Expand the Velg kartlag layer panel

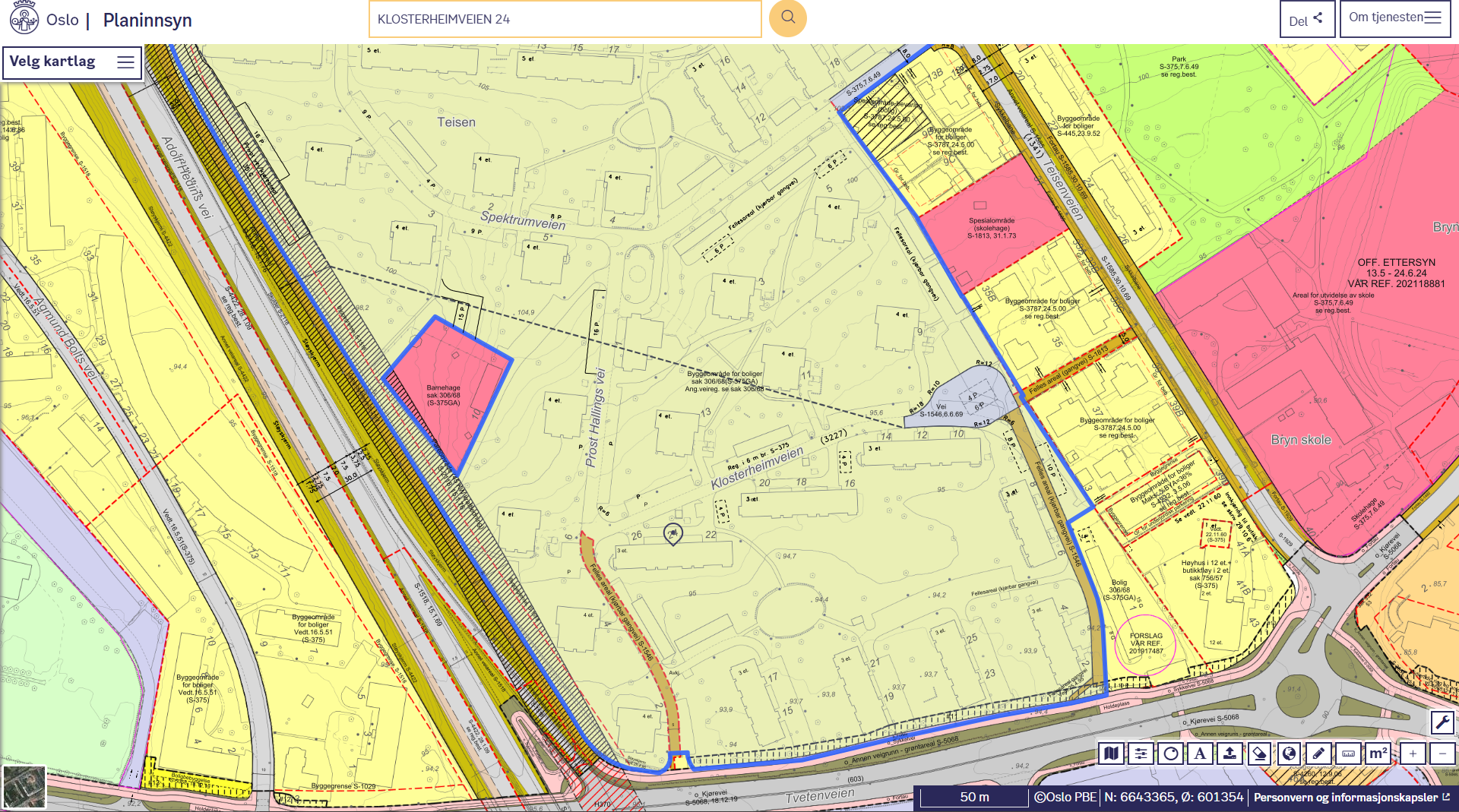coord(72,62)
